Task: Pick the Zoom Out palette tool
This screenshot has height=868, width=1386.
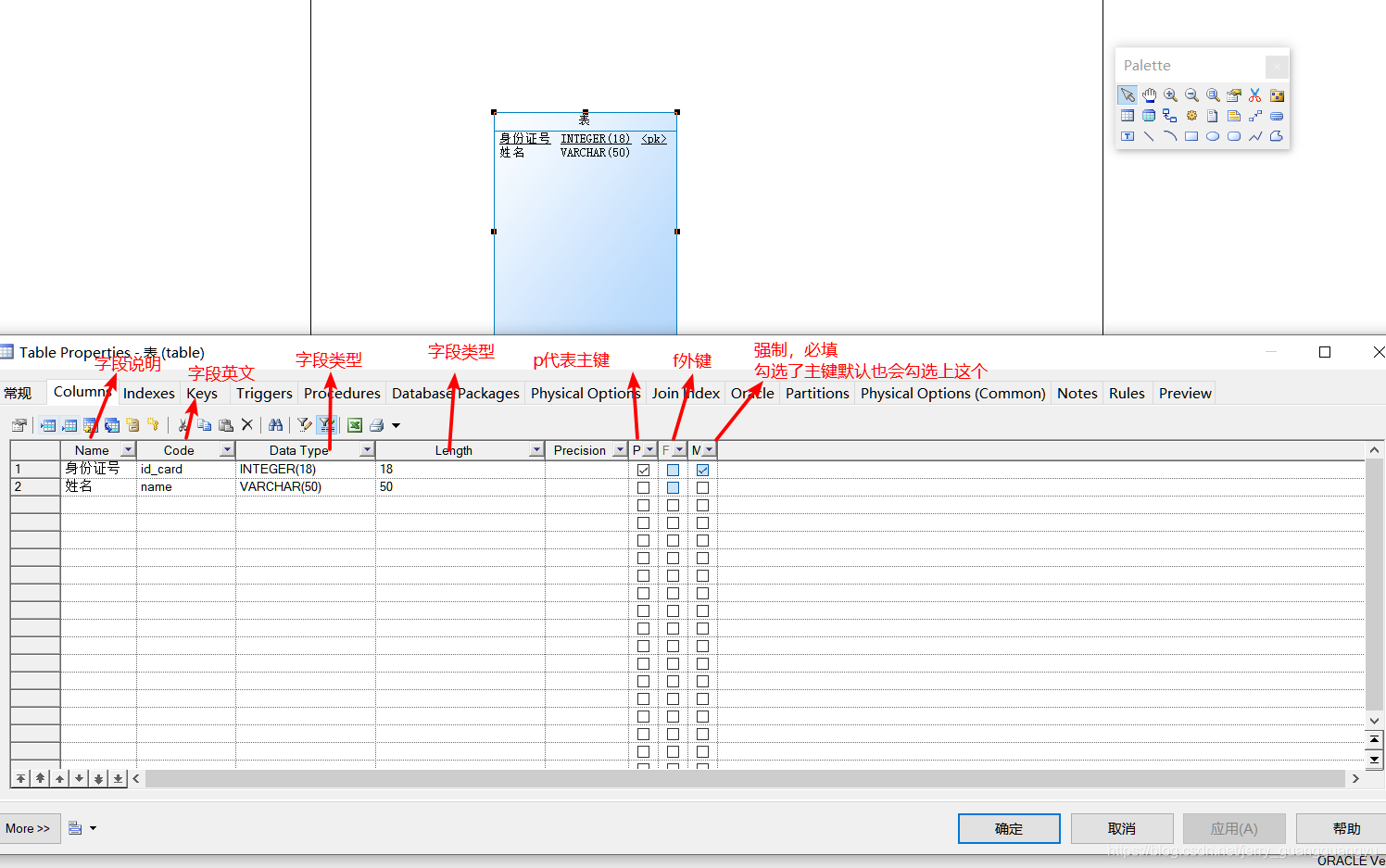Action: click(1191, 94)
